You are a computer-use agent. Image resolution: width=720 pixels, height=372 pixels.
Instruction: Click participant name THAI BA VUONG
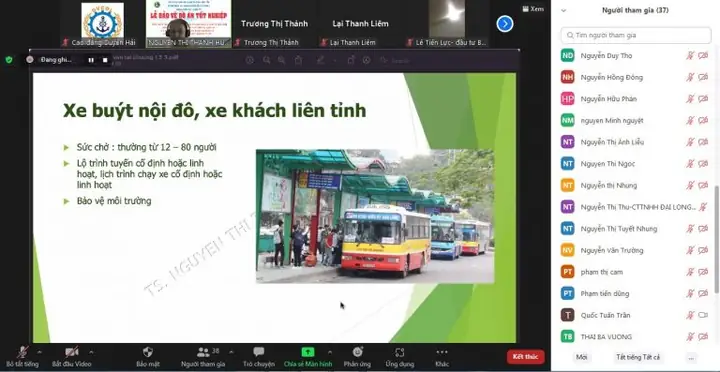[606, 337]
